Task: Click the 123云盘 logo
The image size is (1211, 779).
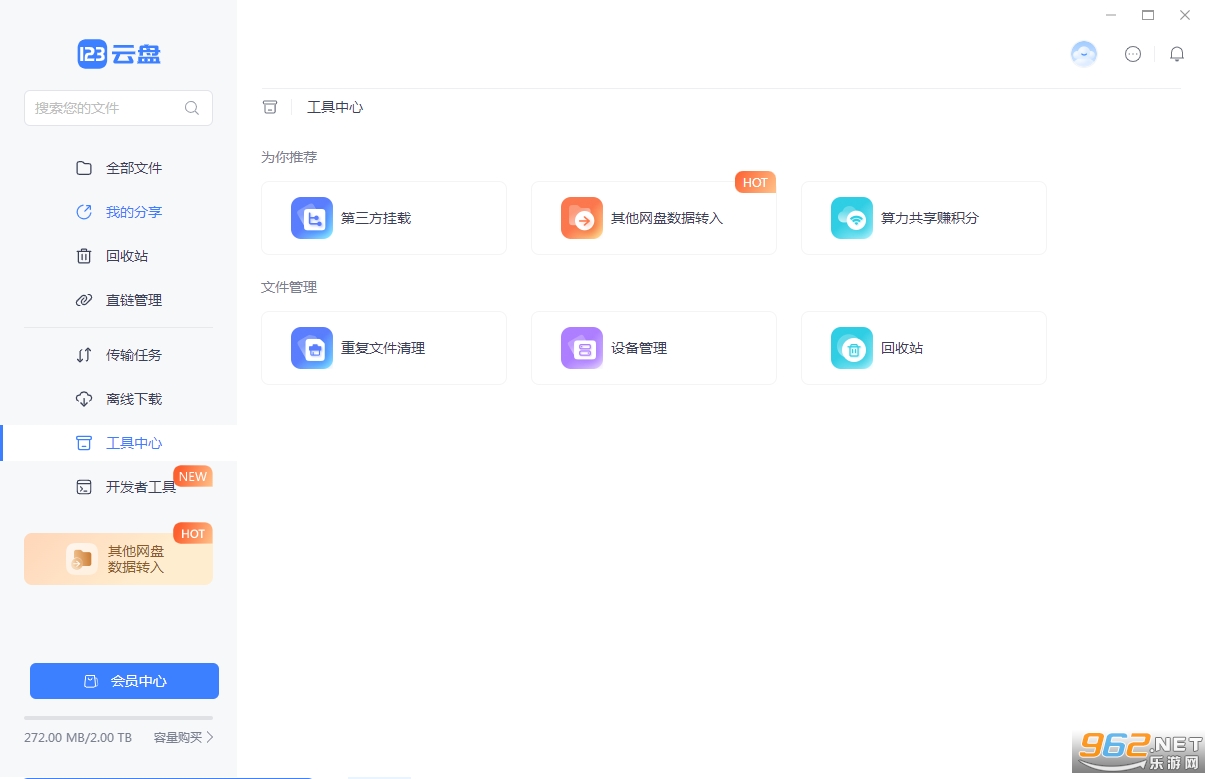Action: coord(119,54)
